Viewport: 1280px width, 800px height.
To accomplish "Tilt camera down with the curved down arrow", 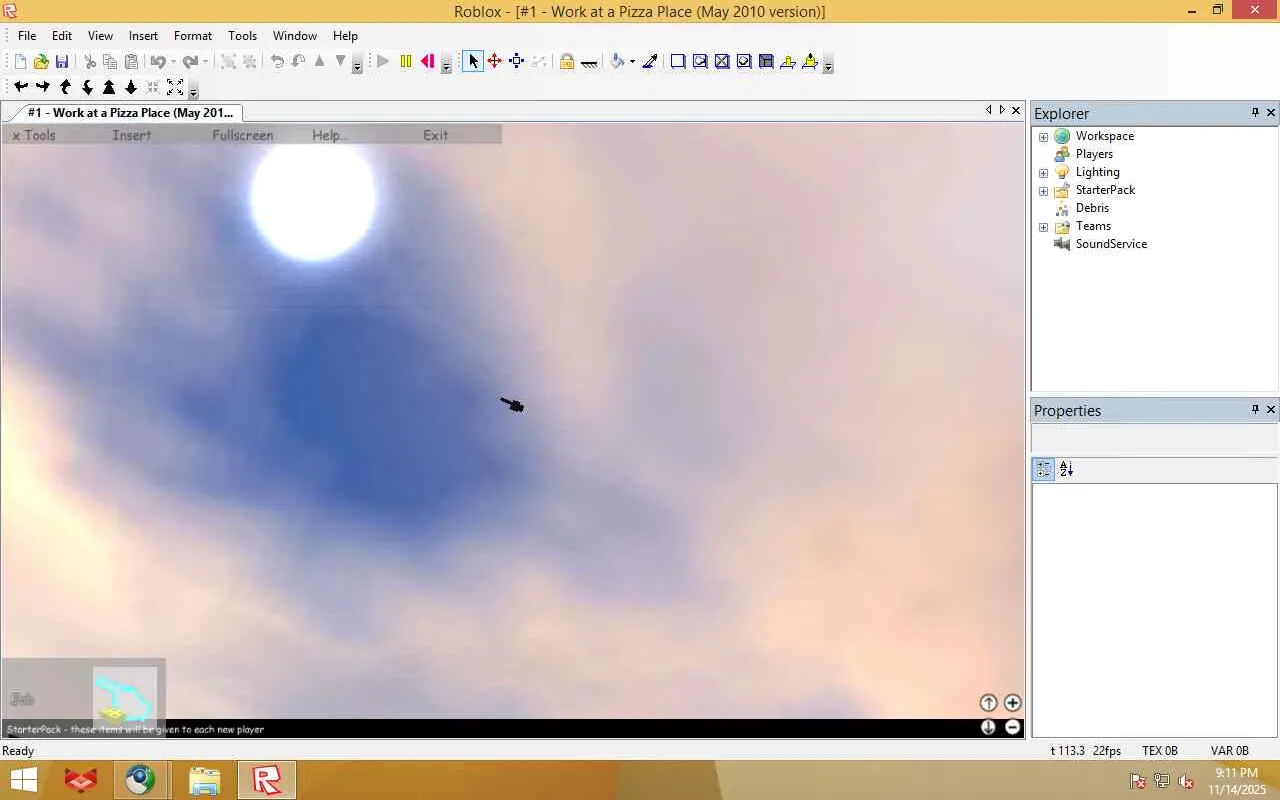I will tap(87, 88).
